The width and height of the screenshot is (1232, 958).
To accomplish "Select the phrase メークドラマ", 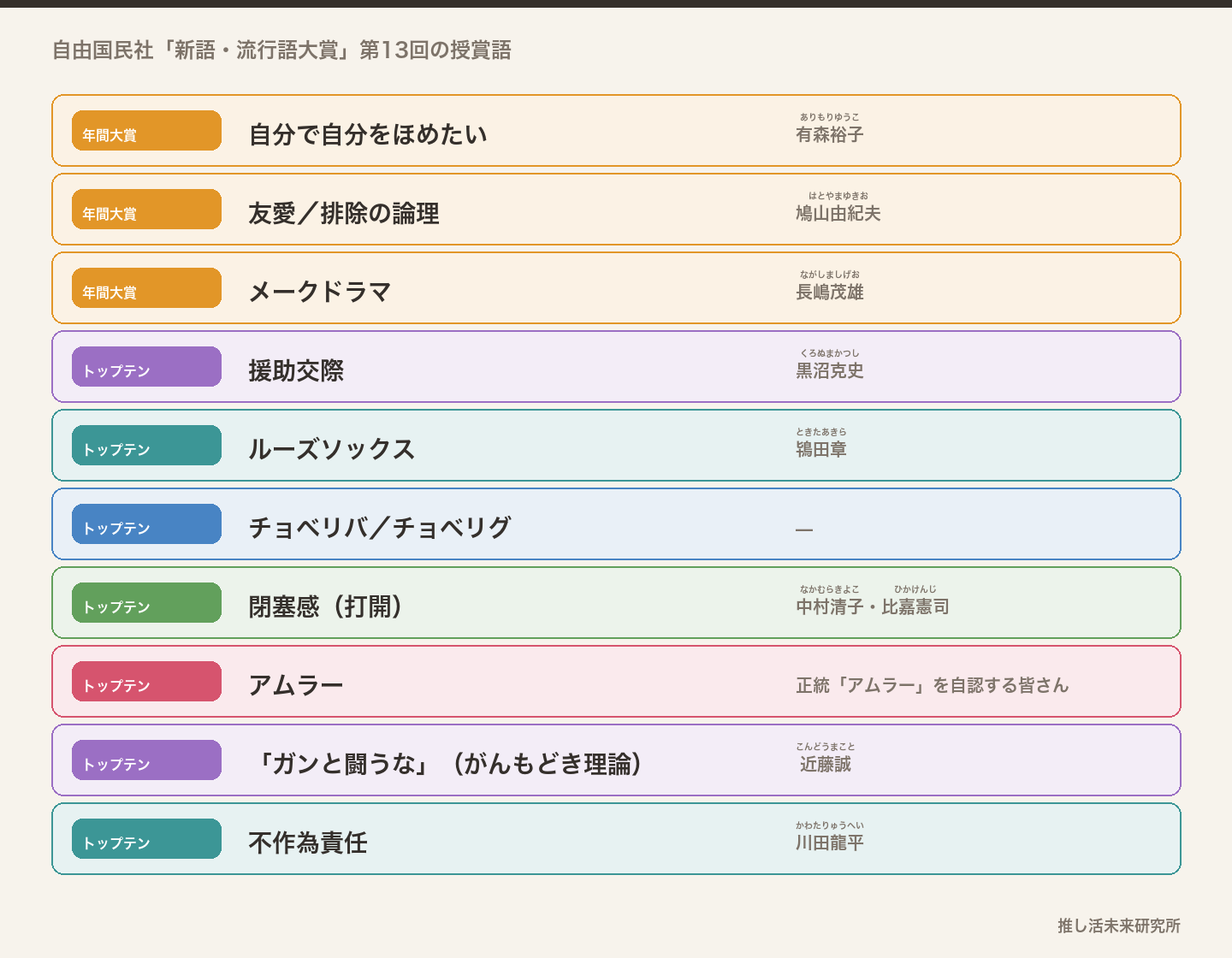I will pyautogui.click(x=320, y=292).
